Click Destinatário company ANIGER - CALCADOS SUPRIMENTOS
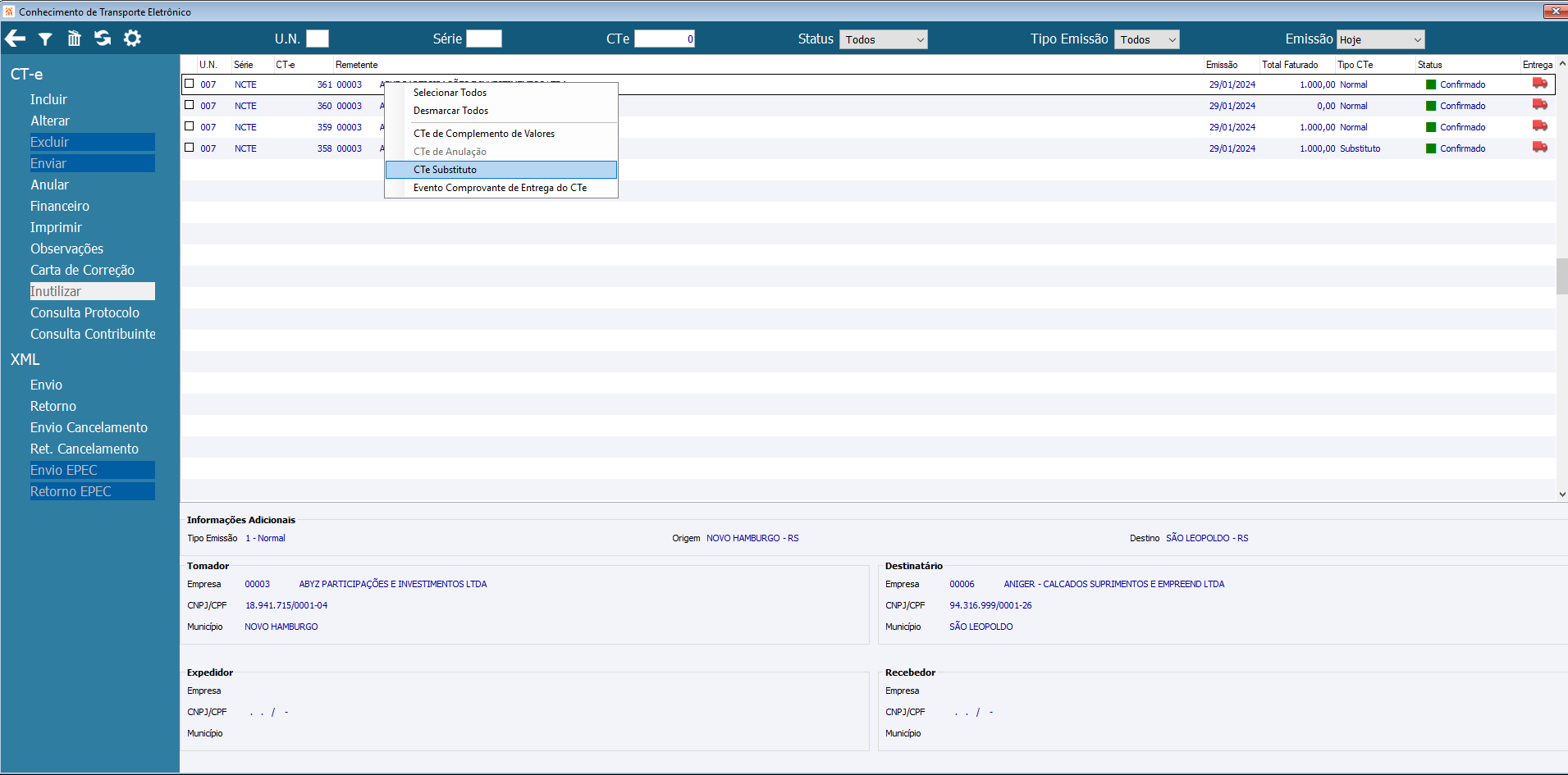1568x775 pixels. (1114, 584)
